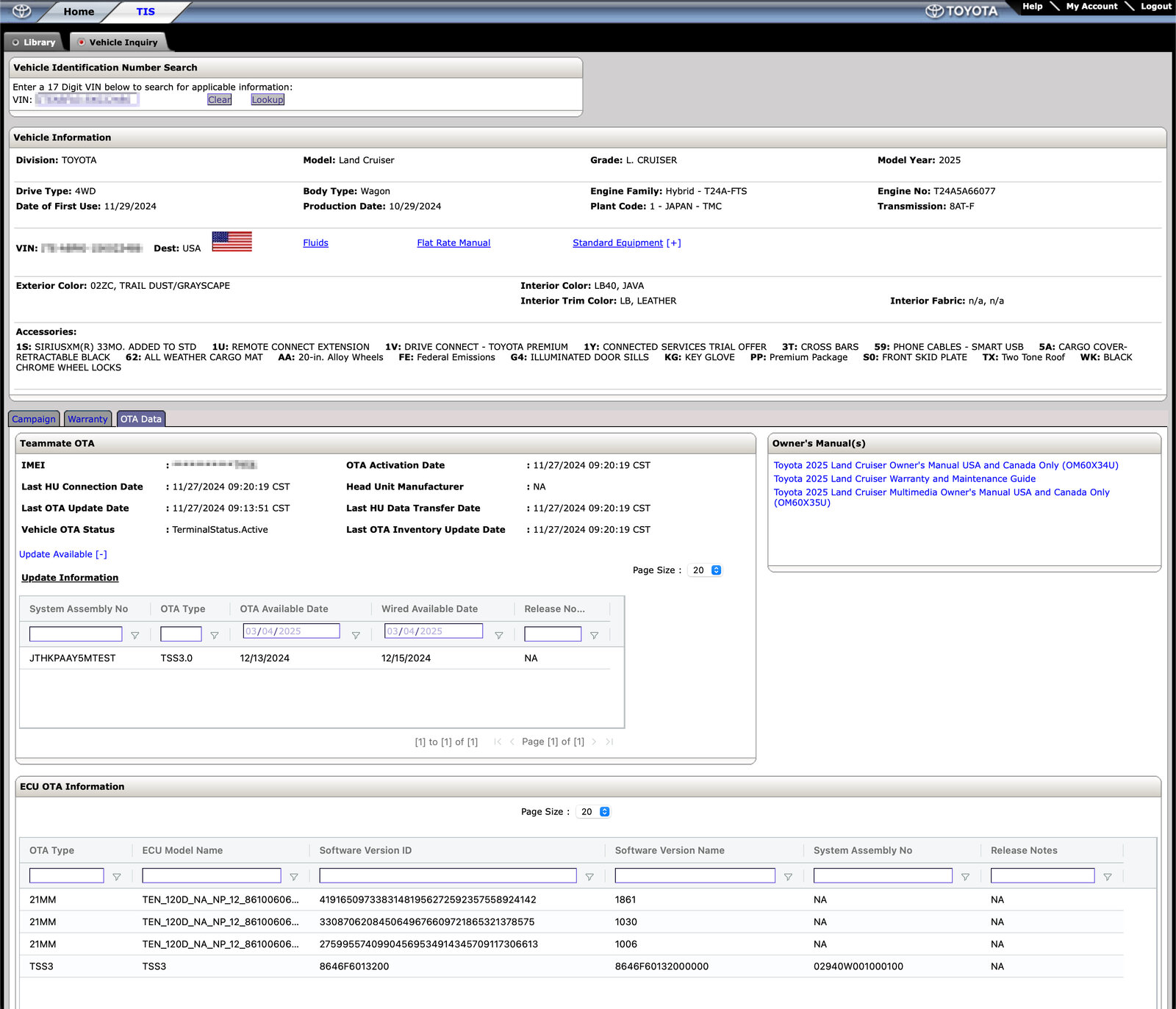Open the Fluids link

[x=315, y=243]
